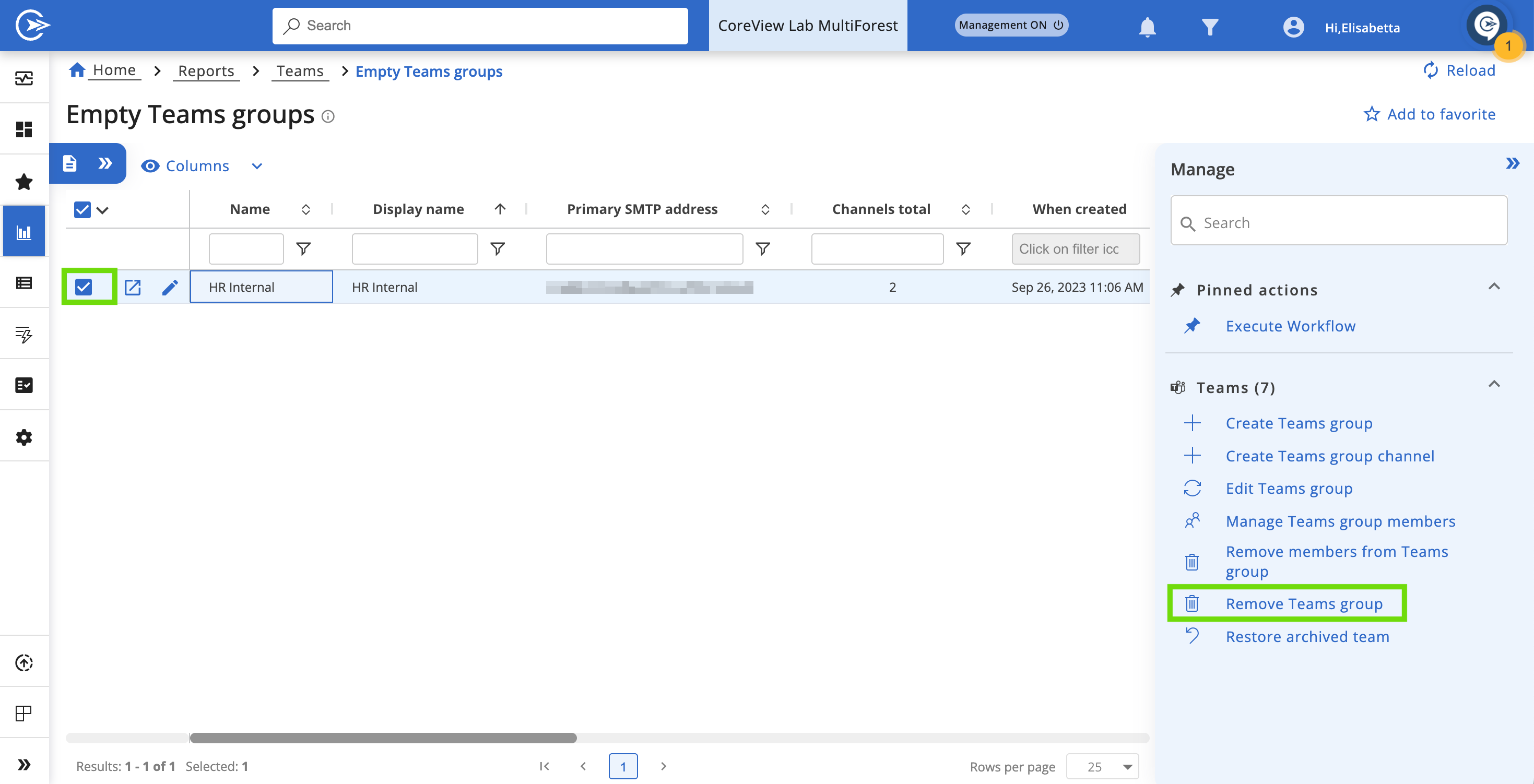Viewport: 1534px width, 784px height.
Task: Click the Primary SMTP address filter funnel
Action: tap(763, 249)
